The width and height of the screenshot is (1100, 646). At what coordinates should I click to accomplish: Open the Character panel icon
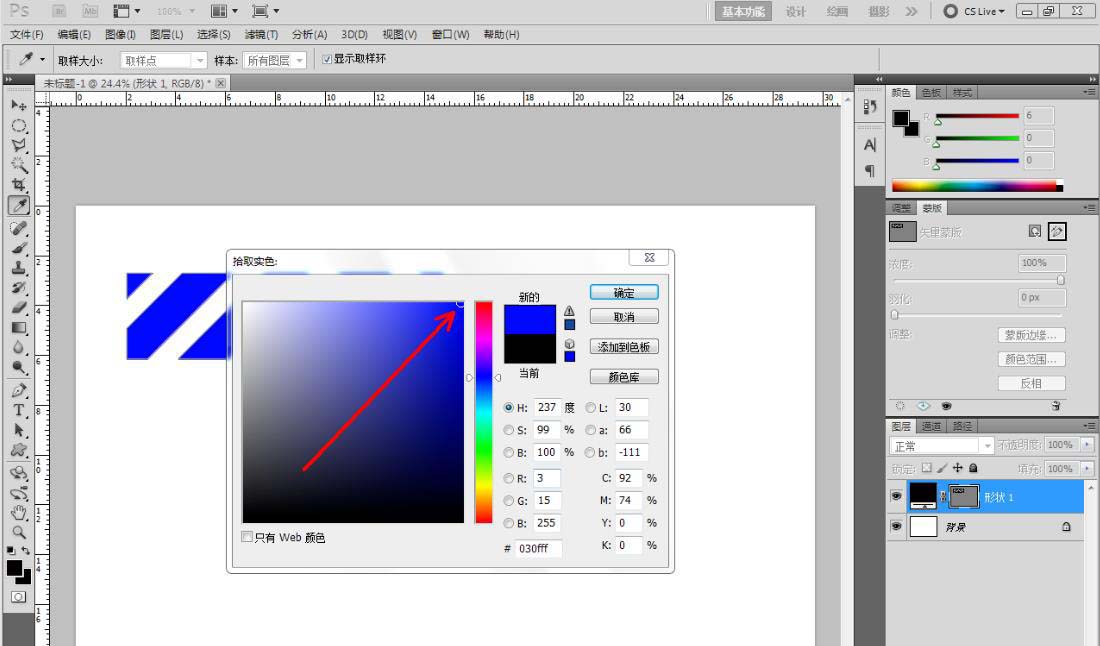click(x=870, y=145)
